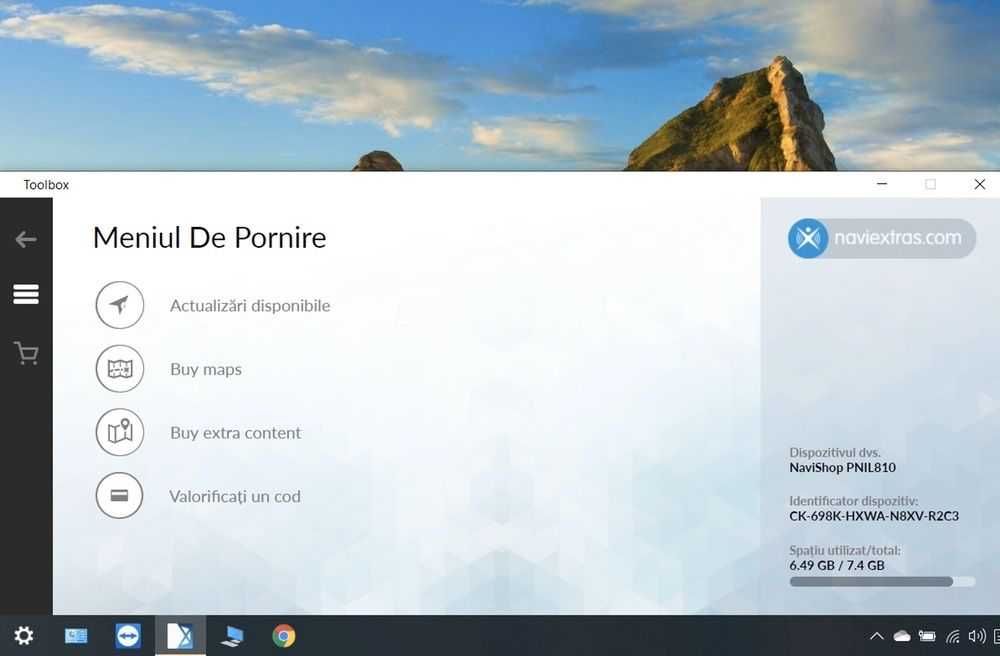Click the Meniul De Pornire heading
Image resolution: width=1000 pixels, height=656 pixels.
coord(209,238)
